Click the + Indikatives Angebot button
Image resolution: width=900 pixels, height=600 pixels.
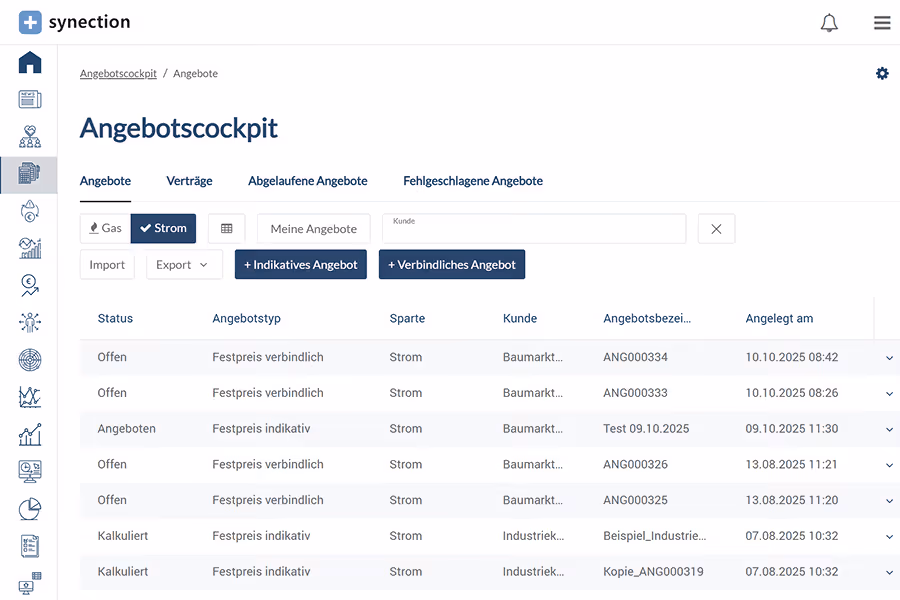point(300,264)
